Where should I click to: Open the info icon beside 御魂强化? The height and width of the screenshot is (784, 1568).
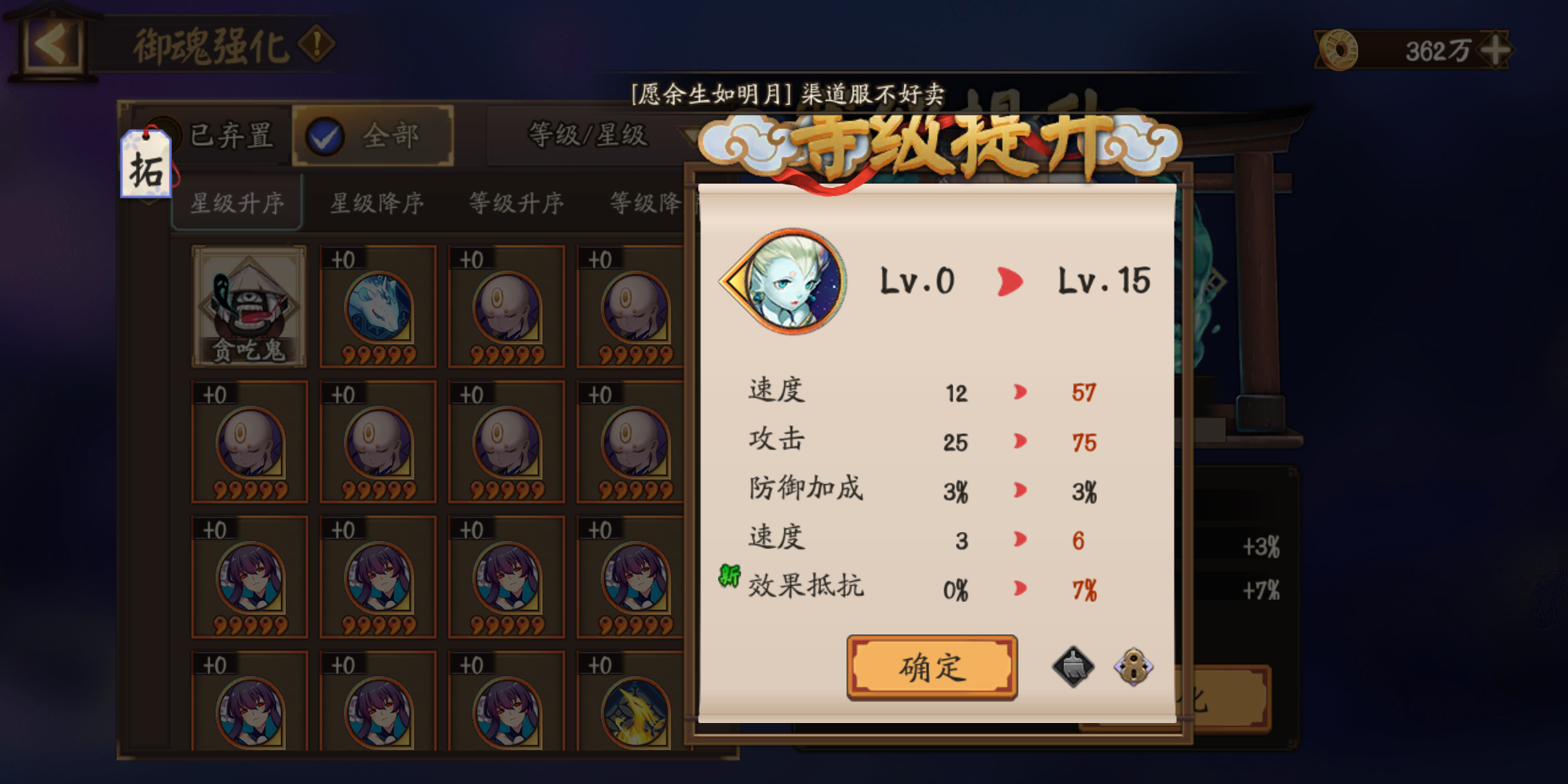317,44
